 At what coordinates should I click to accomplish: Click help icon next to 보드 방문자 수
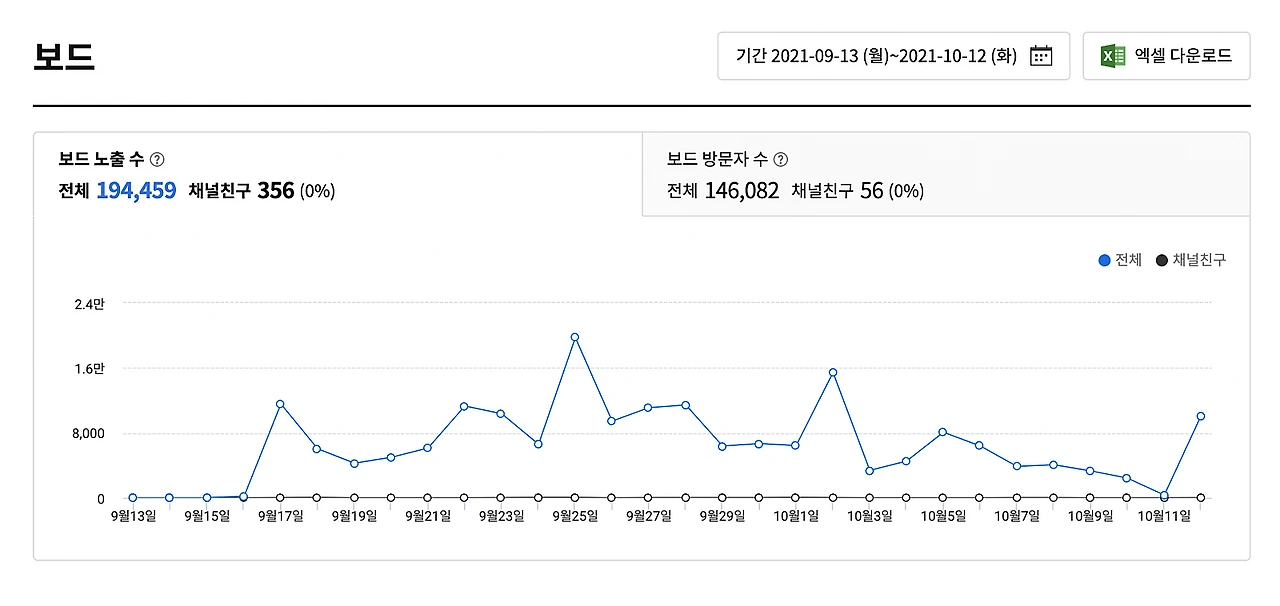click(x=781, y=159)
